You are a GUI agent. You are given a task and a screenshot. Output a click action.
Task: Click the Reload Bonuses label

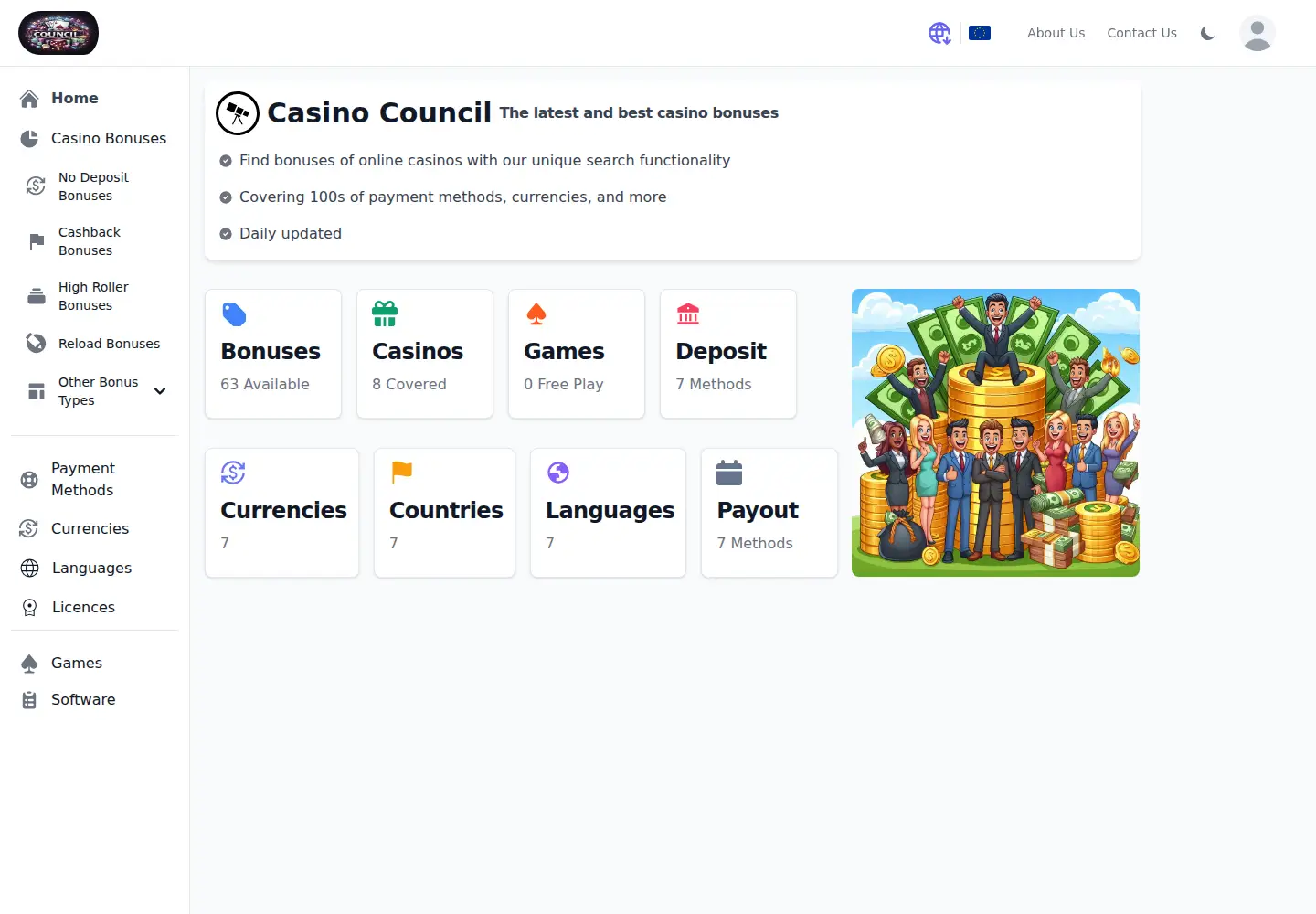tap(109, 344)
